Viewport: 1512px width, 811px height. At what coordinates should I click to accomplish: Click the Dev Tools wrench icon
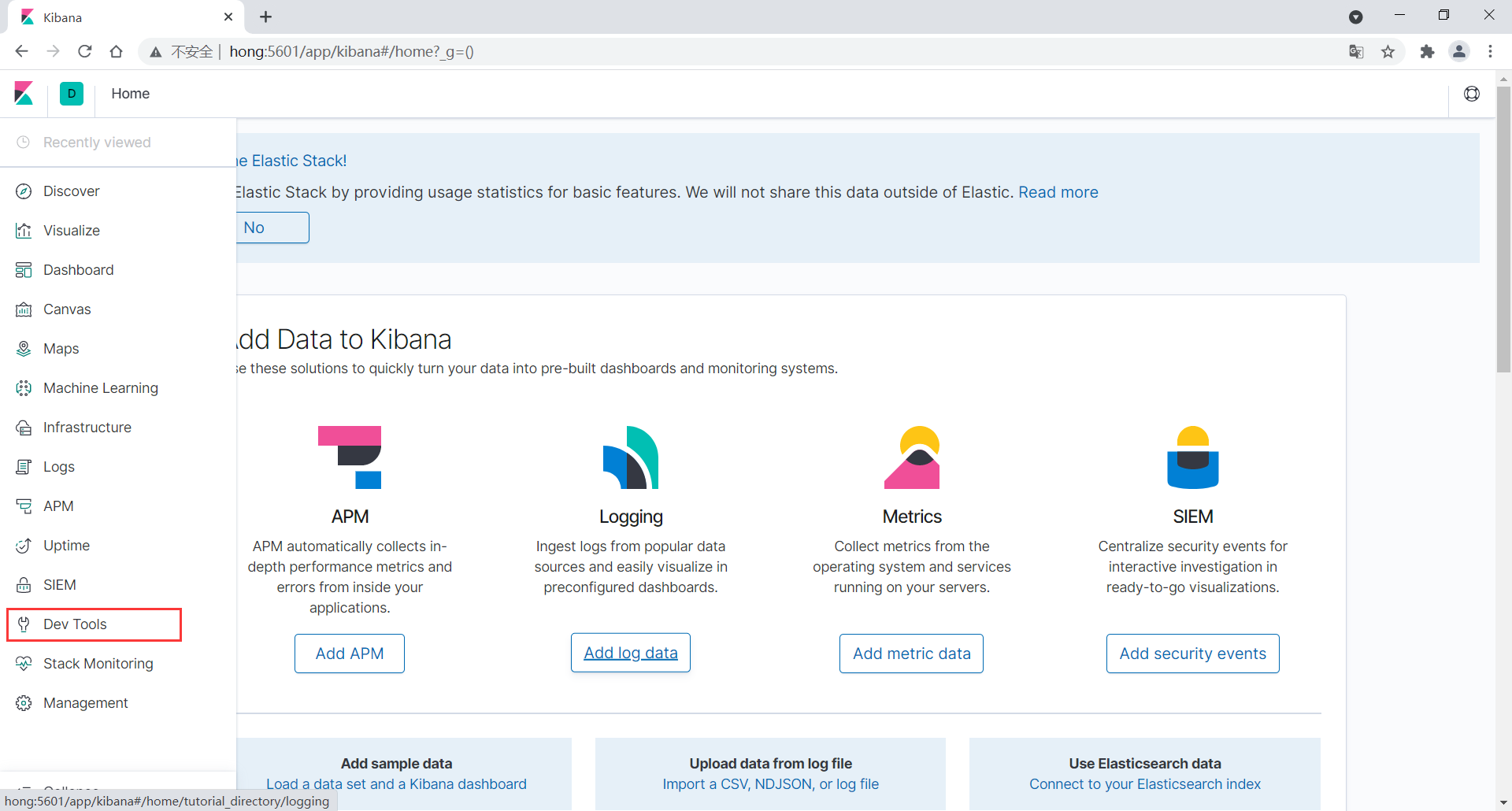click(24, 624)
